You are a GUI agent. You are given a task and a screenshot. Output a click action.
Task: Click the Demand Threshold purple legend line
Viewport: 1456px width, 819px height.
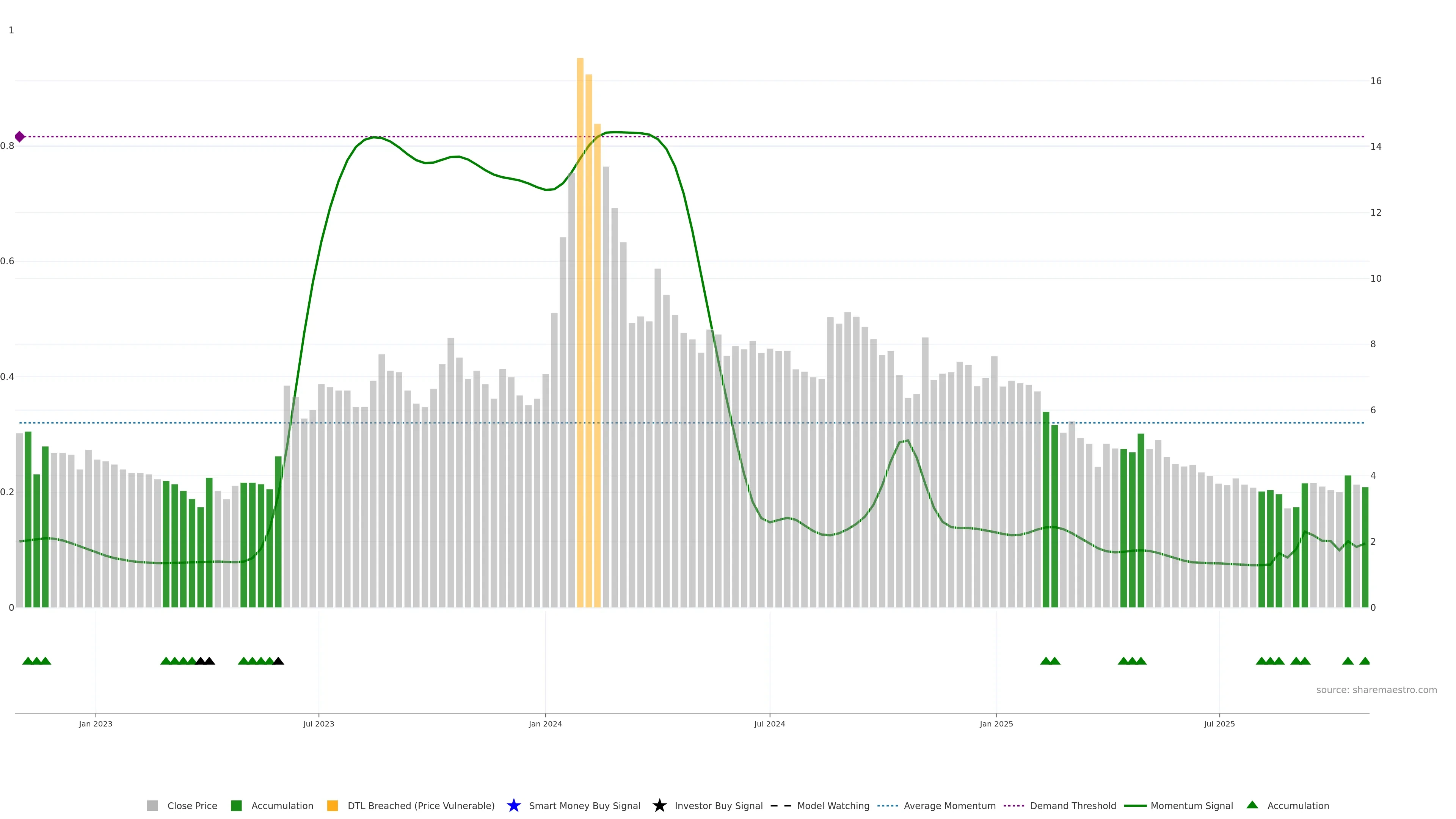(1014, 805)
